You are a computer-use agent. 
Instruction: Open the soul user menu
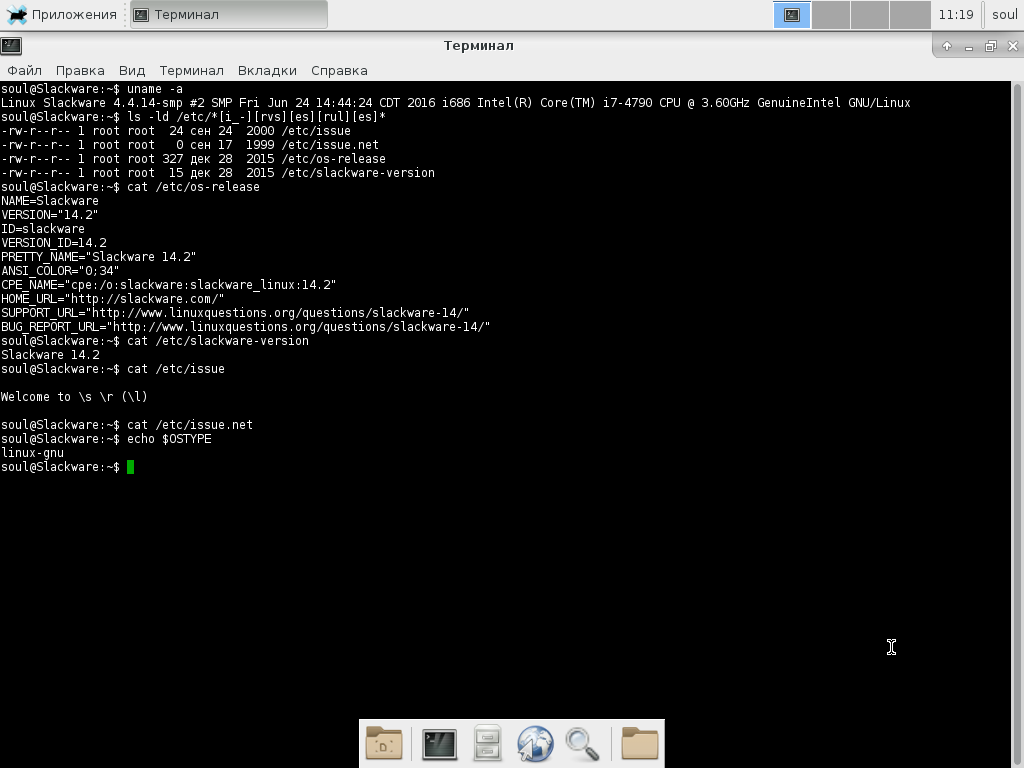click(x=1004, y=15)
